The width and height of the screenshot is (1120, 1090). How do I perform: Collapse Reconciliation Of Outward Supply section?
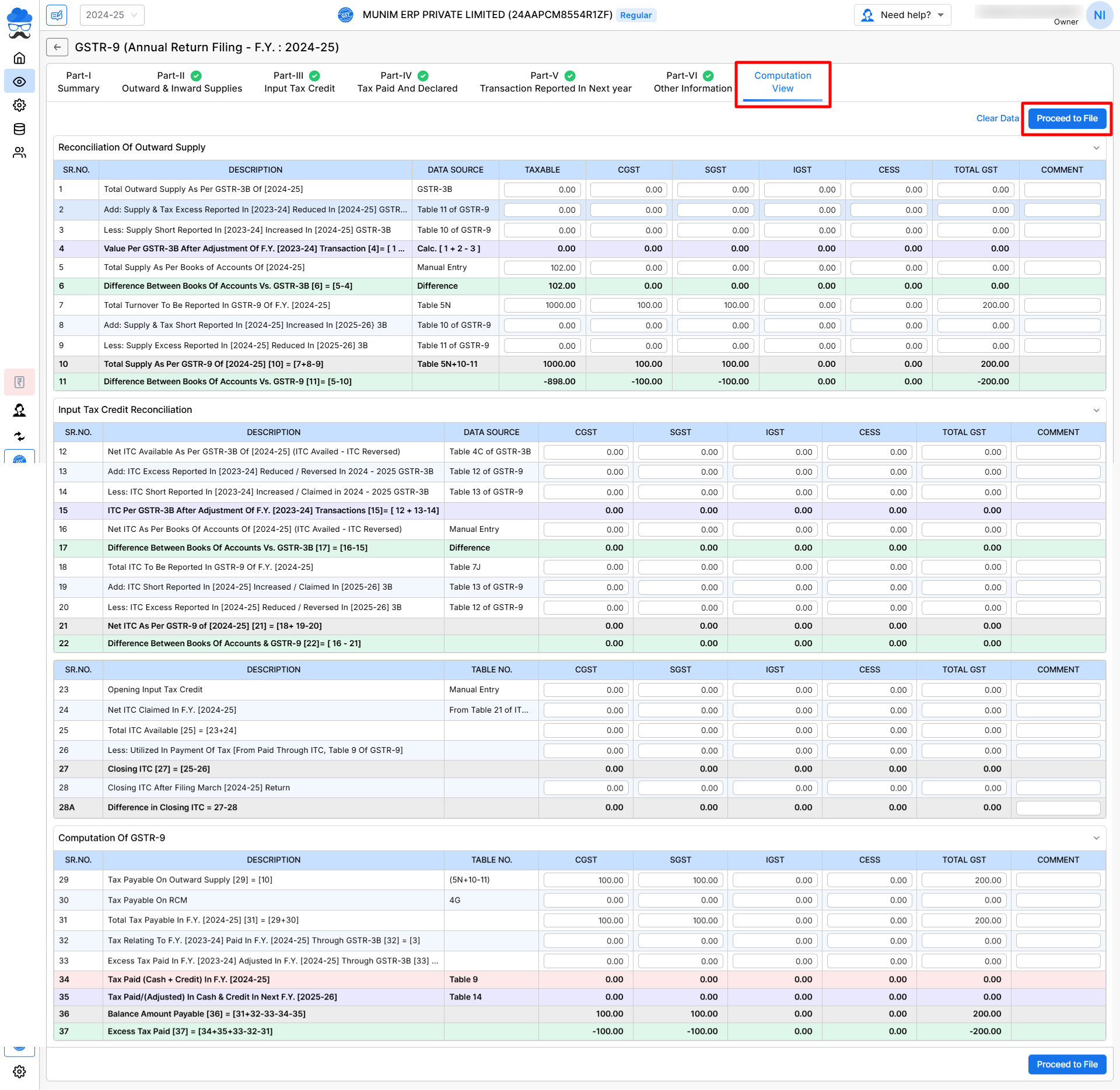coord(1096,148)
